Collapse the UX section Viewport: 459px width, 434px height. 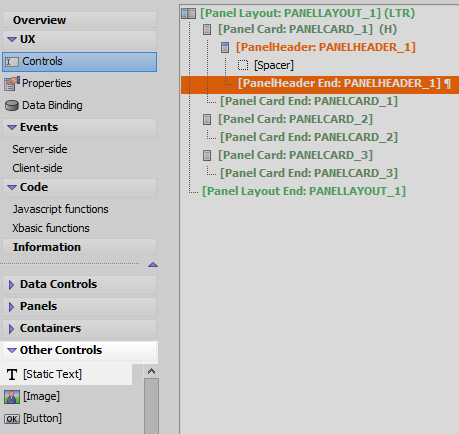tap(12, 39)
